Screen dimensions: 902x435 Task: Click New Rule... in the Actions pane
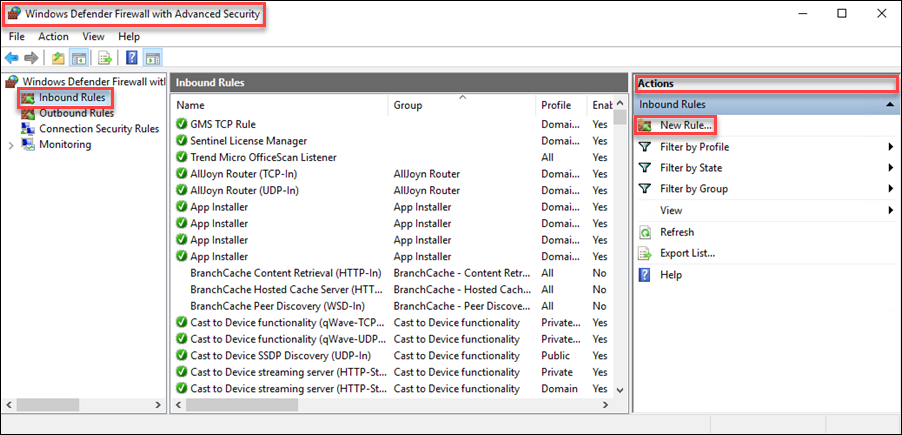pyautogui.click(x=685, y=125)
